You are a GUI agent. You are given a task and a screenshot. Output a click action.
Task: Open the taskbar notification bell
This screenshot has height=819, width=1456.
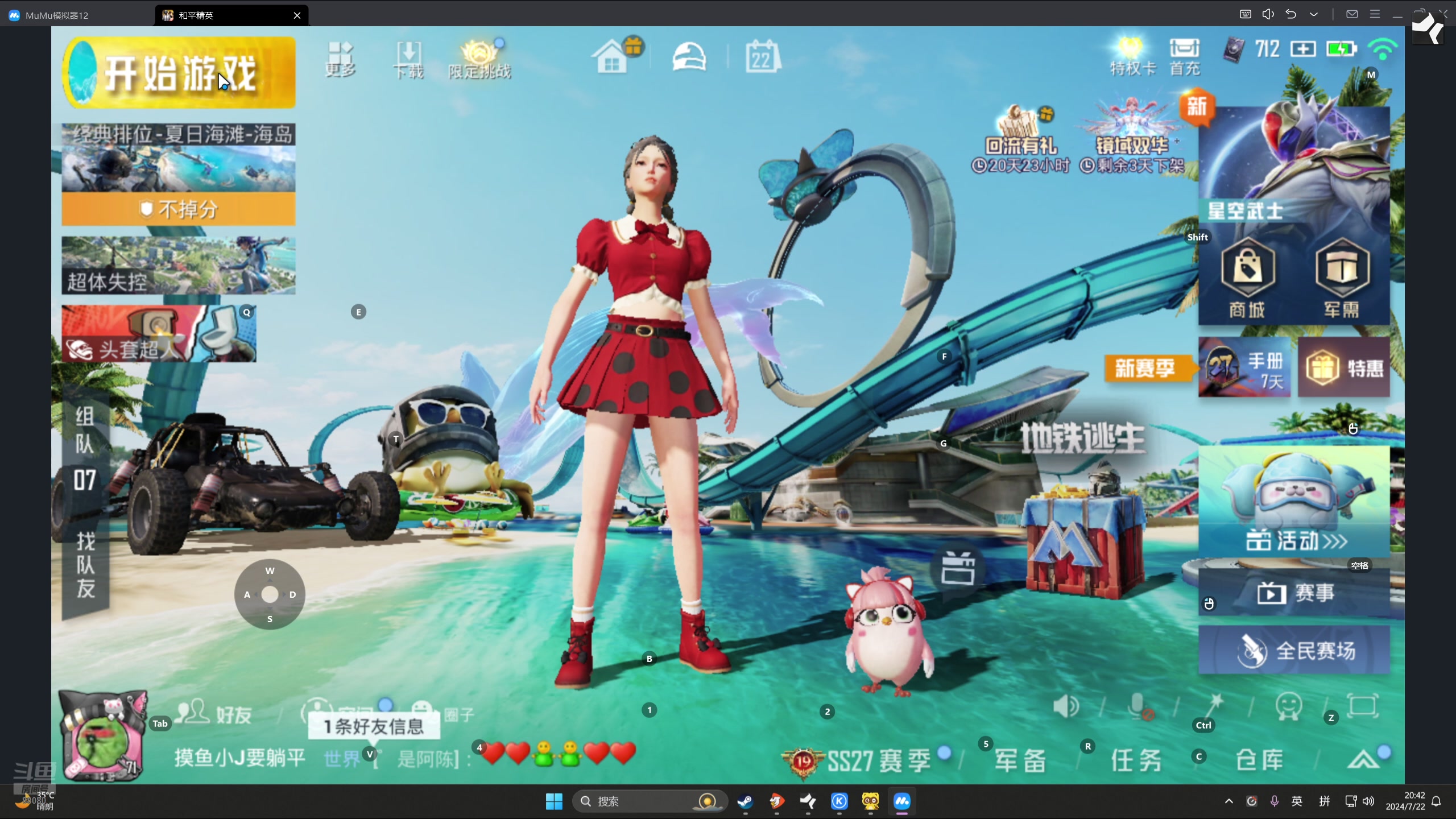click(1436, 801)
